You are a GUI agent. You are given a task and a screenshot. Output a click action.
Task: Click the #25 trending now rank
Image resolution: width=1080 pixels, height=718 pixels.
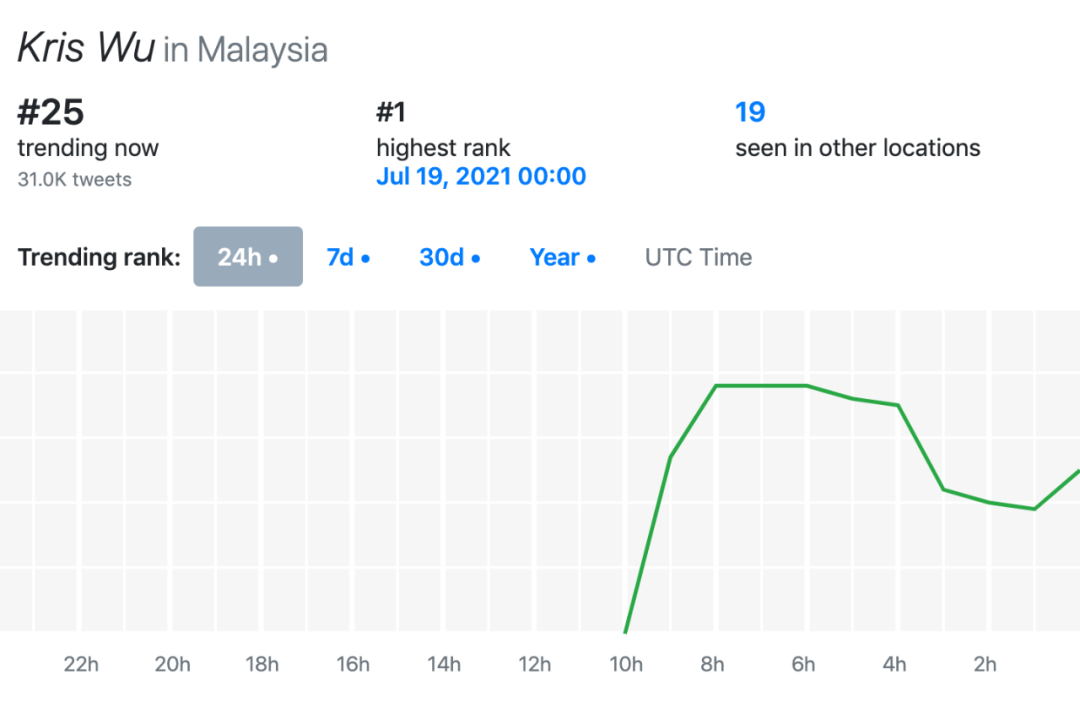pyautogui.click(x=50, y=113)
